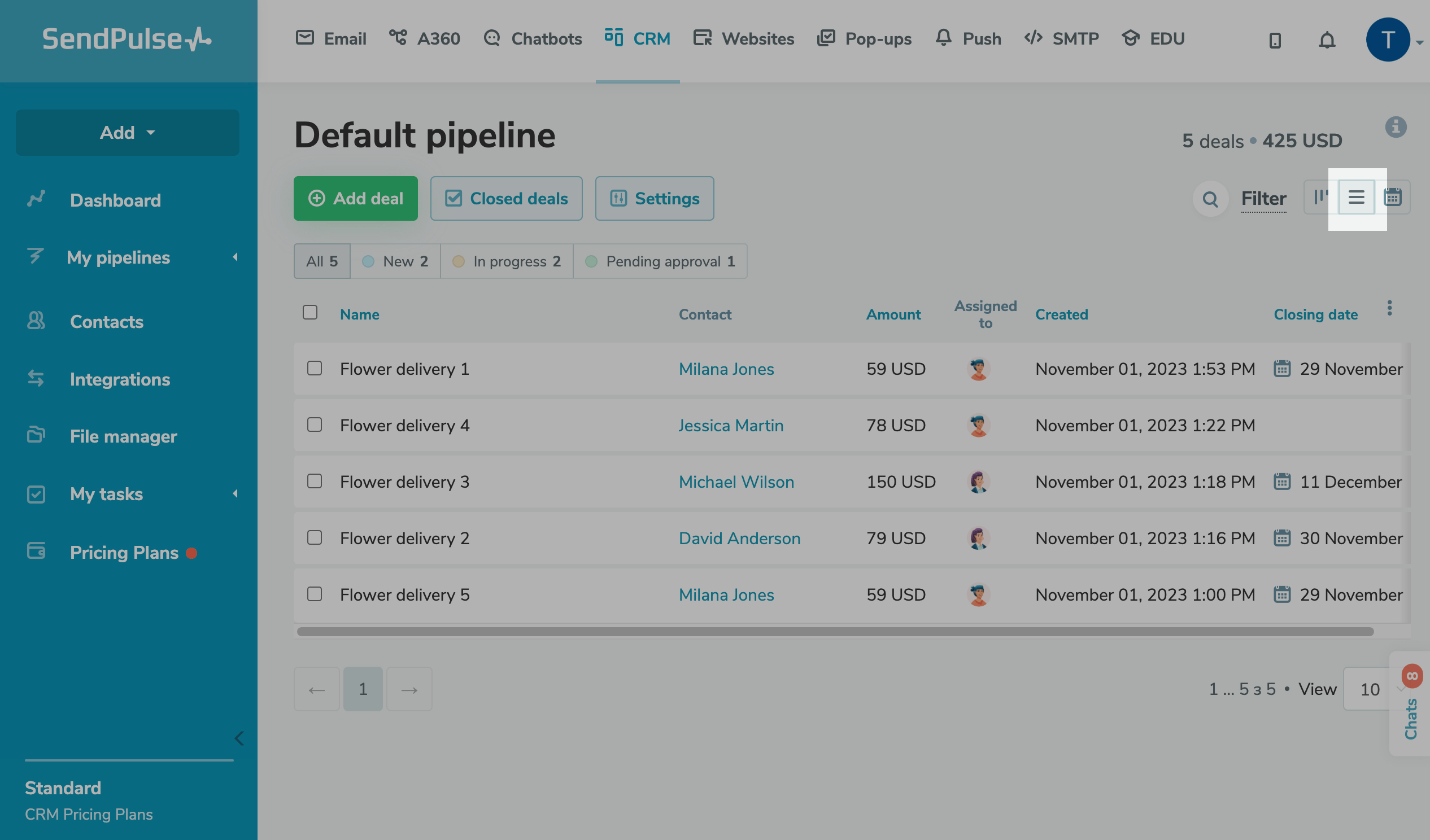Open table columns three-dot menu

pos(1389,308)
